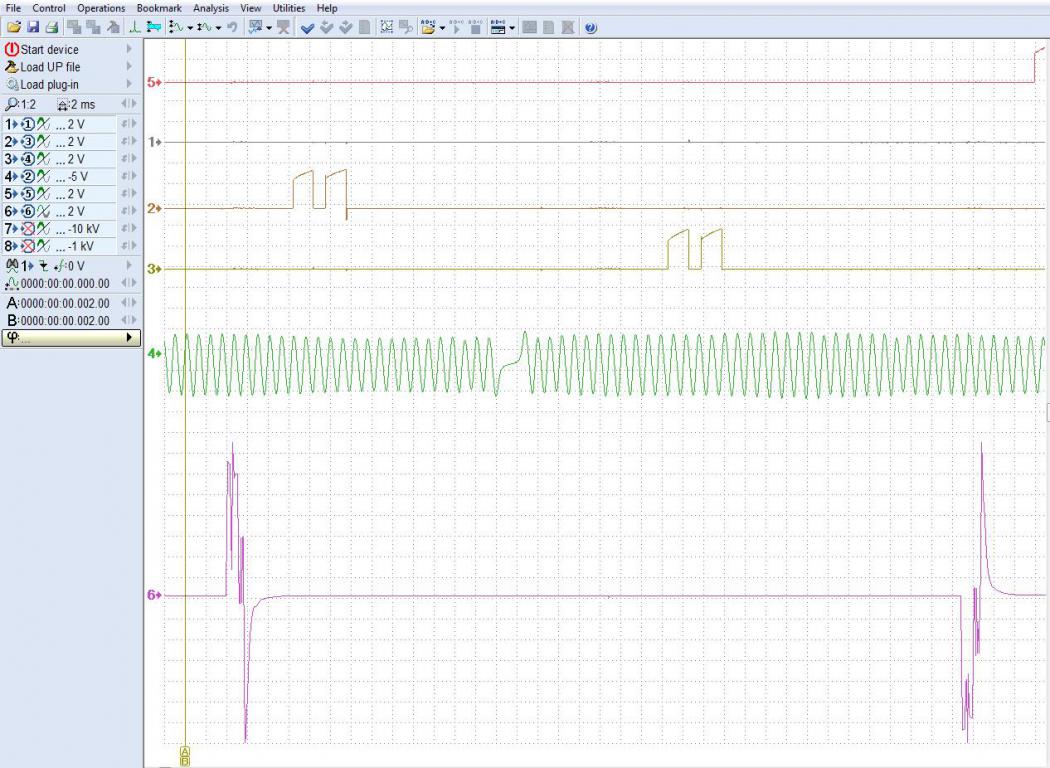Screen dimensions: 1050x768
Task: Click the red Start device power icon
Action: 12,49
